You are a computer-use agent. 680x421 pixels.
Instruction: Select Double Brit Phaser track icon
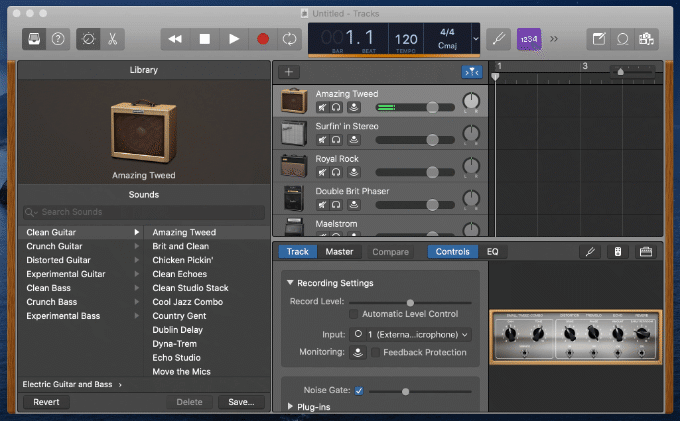(x=294, y=199)
